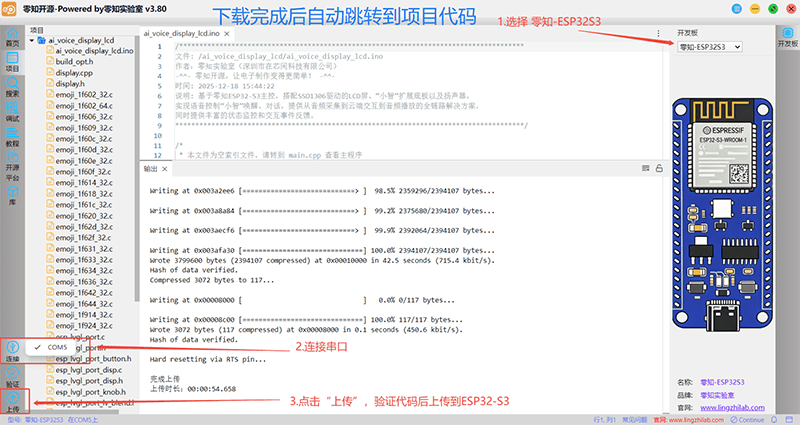Open the 零知-ESP32S3 board dropdown
This screenshot has width=800, height=425.
pyautogui.click(x=710, y=47)
